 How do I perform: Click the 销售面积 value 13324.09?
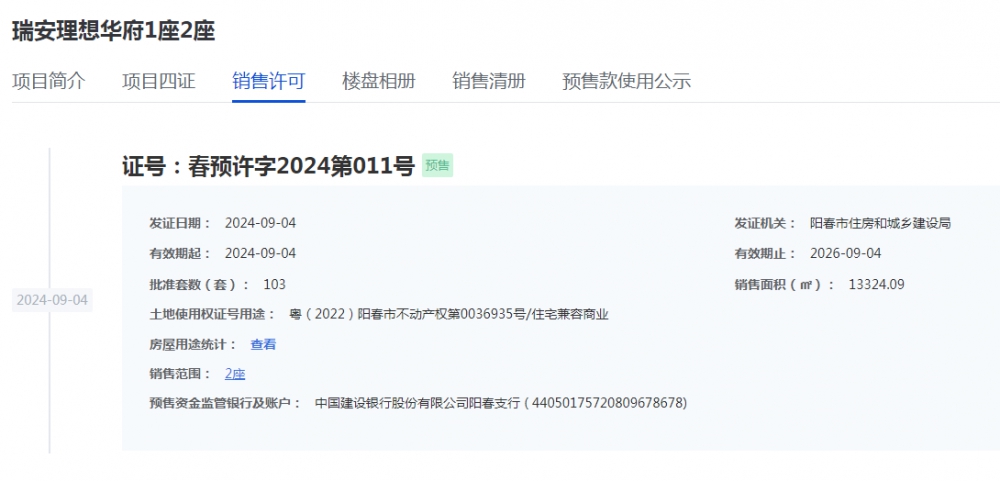(x=876, y=285)
